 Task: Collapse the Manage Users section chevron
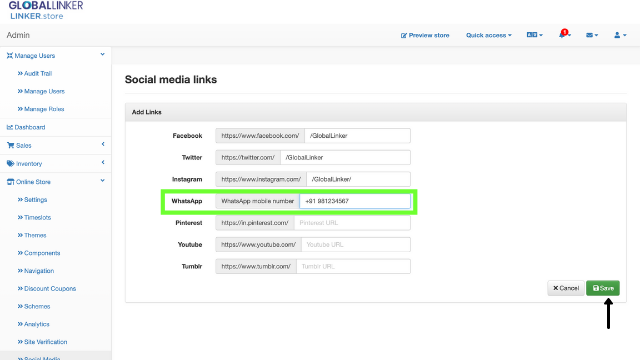[x=102, y=54]
